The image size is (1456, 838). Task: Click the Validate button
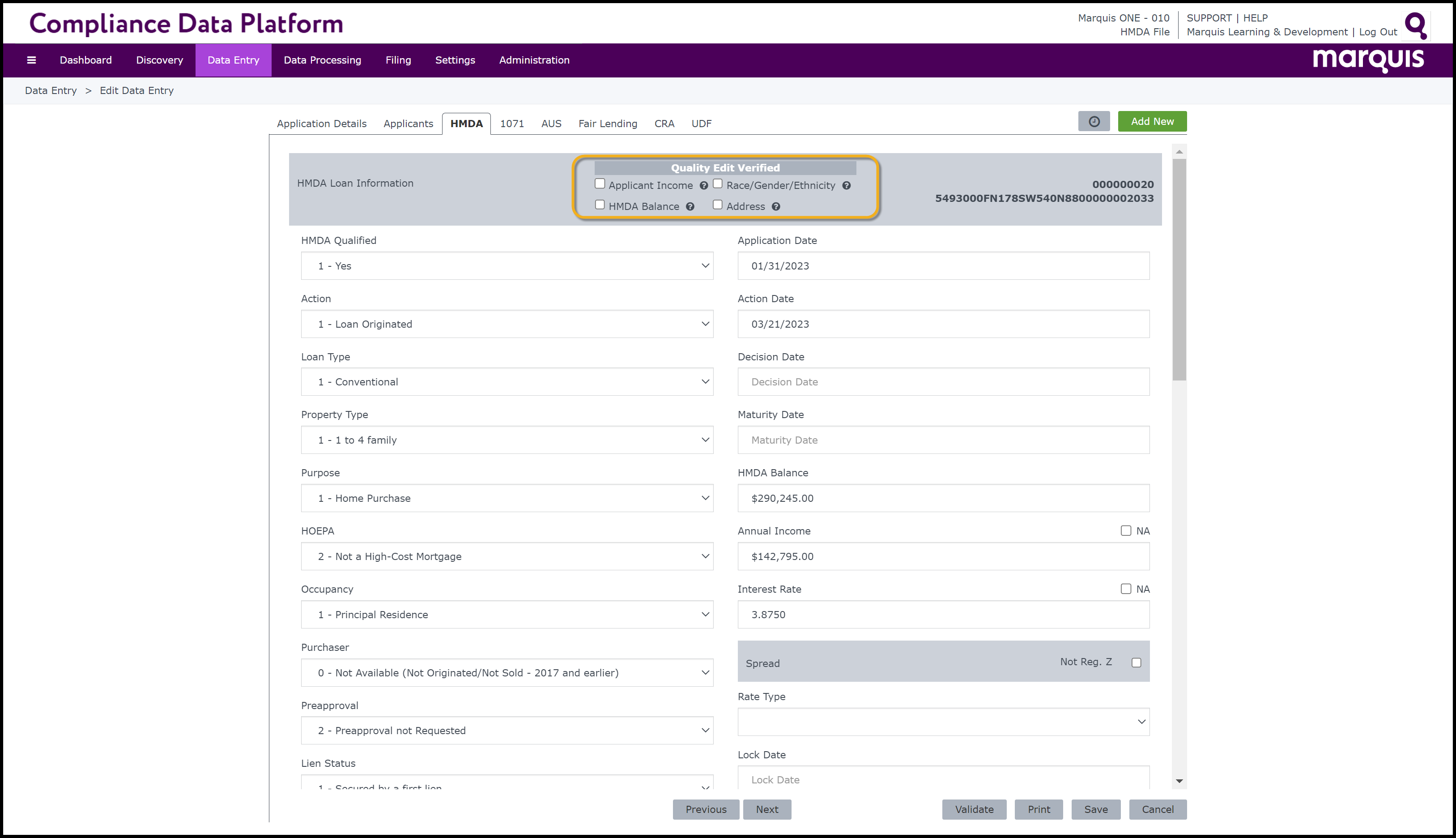pos(974,809)
